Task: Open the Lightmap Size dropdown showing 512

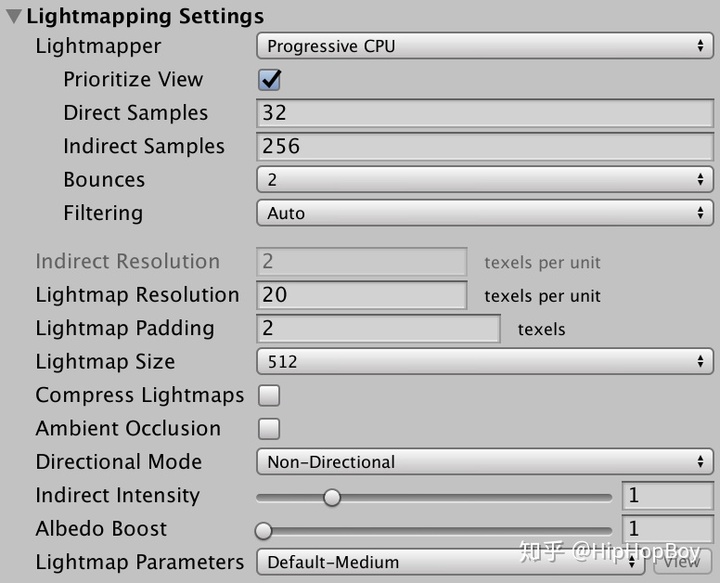Action: pyautogui.click(x=485, y=362)
